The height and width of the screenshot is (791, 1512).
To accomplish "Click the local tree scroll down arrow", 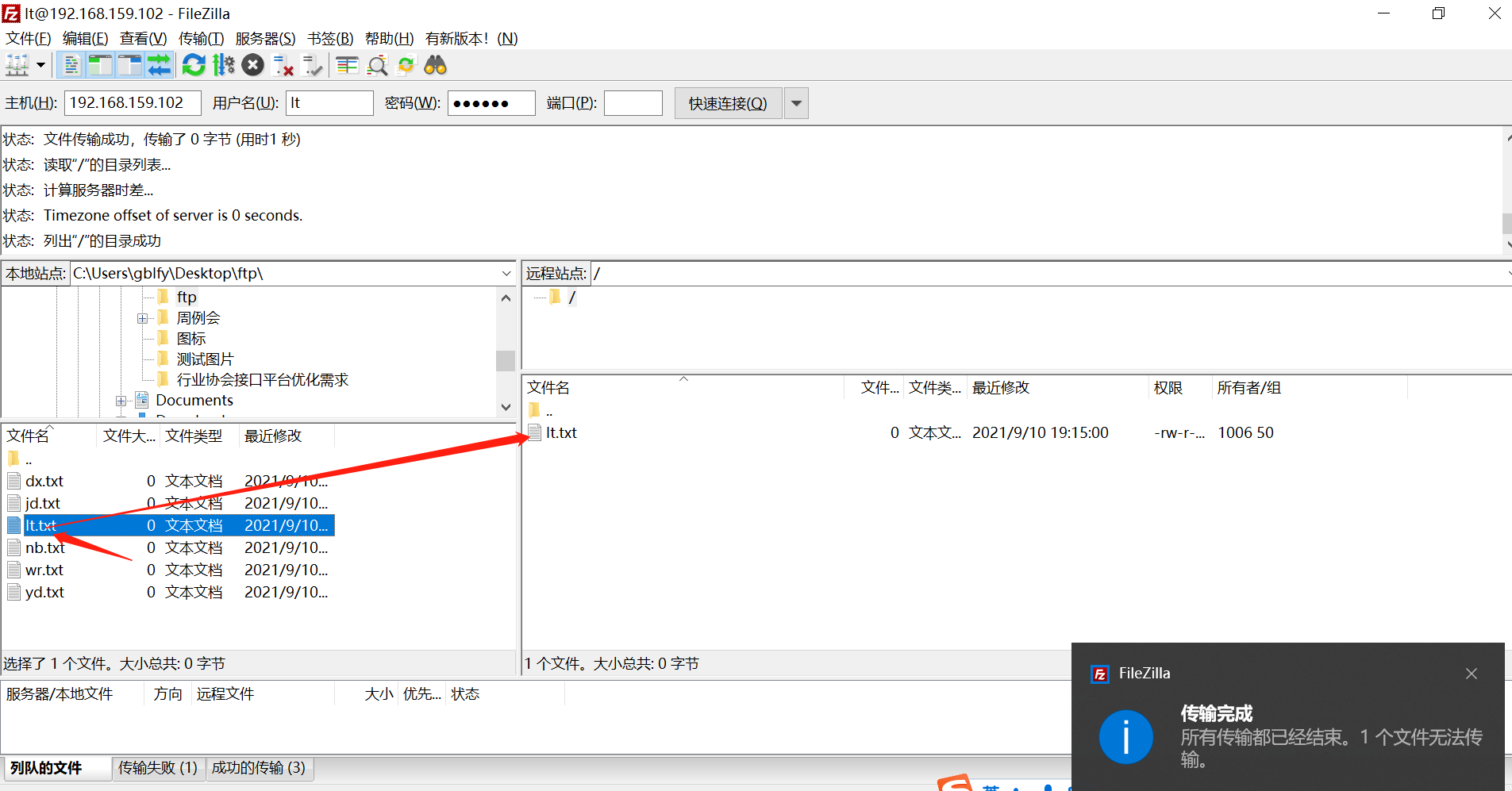I will pyautogui.click(x=506, y=407).
